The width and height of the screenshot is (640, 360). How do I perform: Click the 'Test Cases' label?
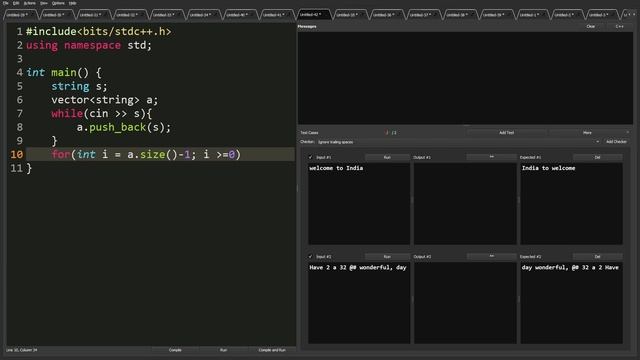309,133
